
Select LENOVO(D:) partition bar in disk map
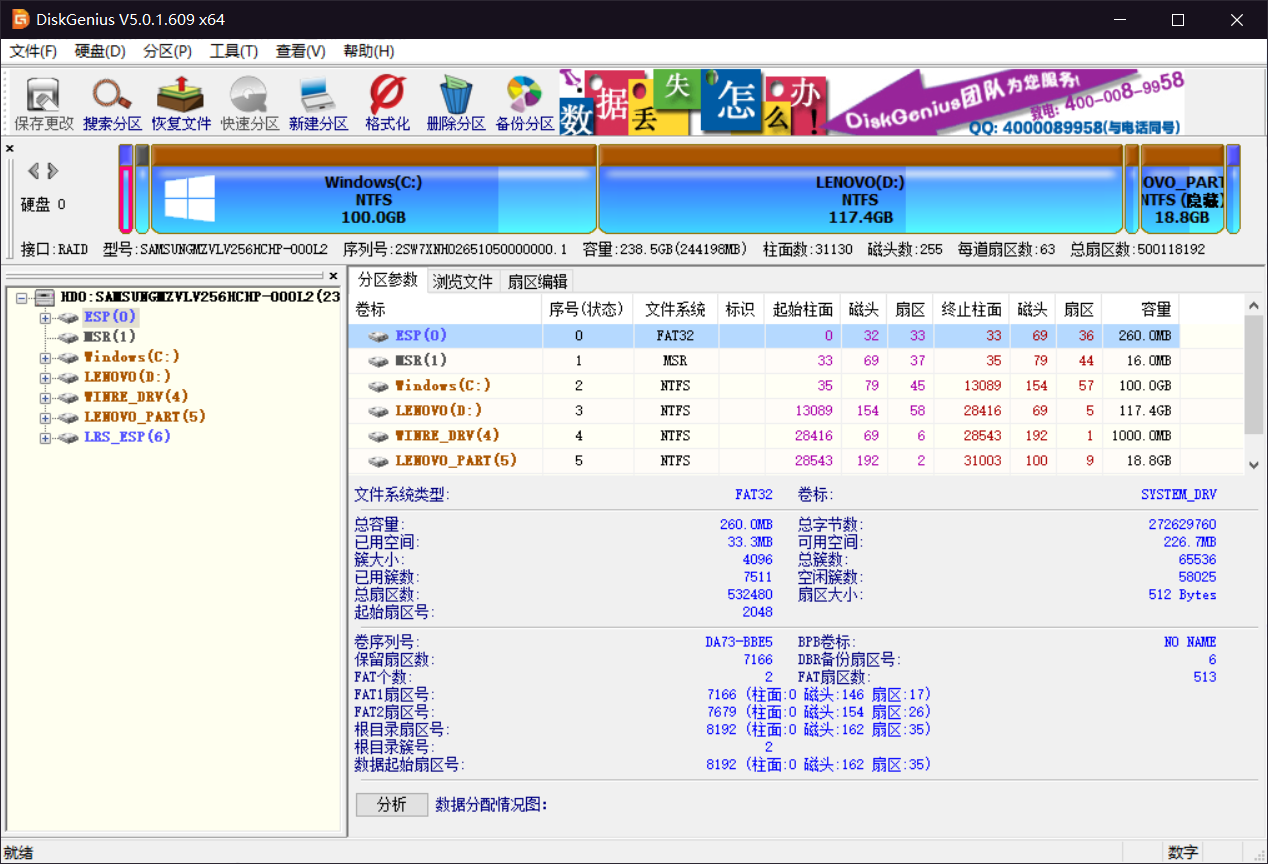[x=860, y=189]
